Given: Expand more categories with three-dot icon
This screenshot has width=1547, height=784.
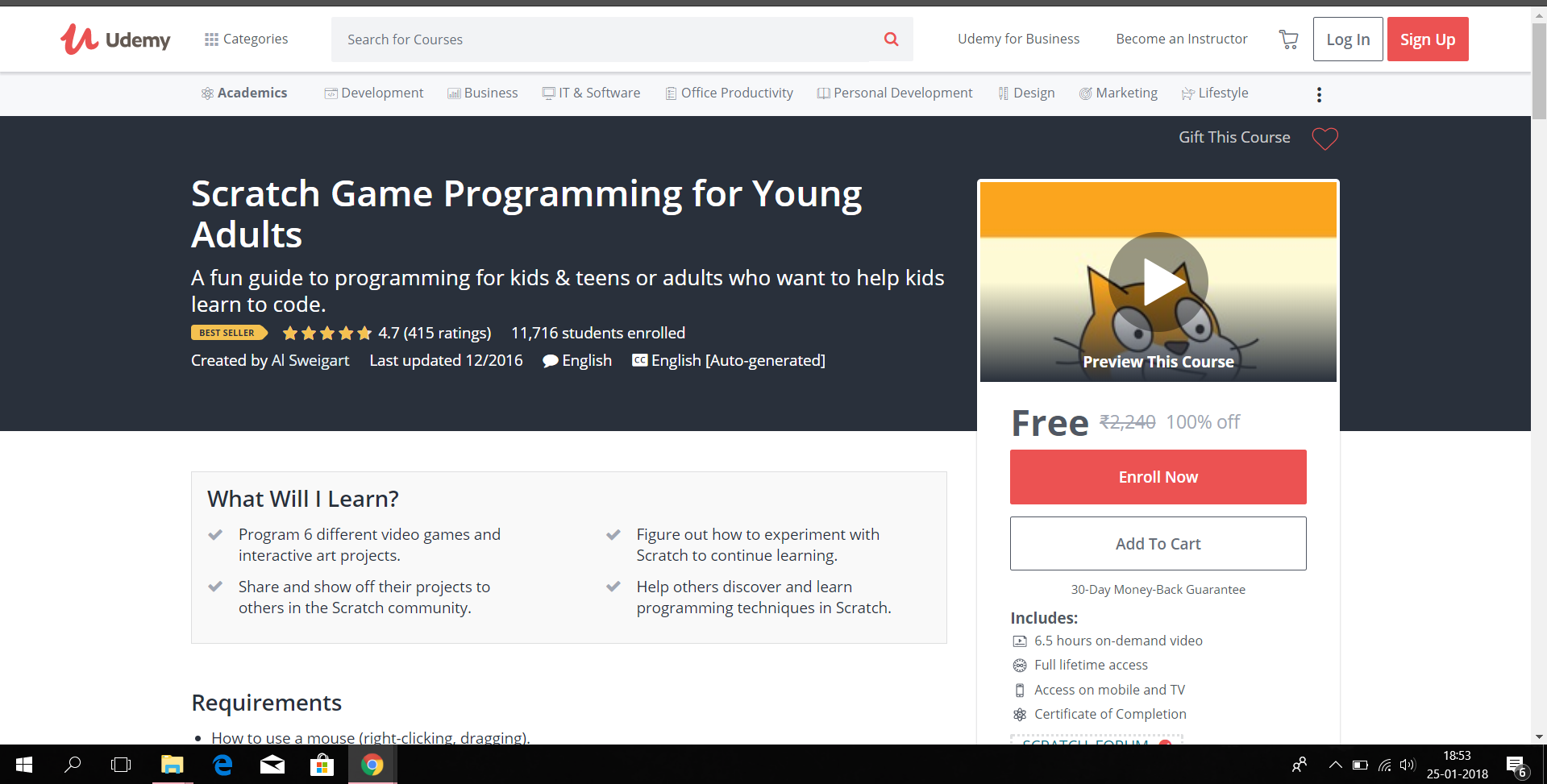Looking at the screenshot, I should (x=1319, y=95).
